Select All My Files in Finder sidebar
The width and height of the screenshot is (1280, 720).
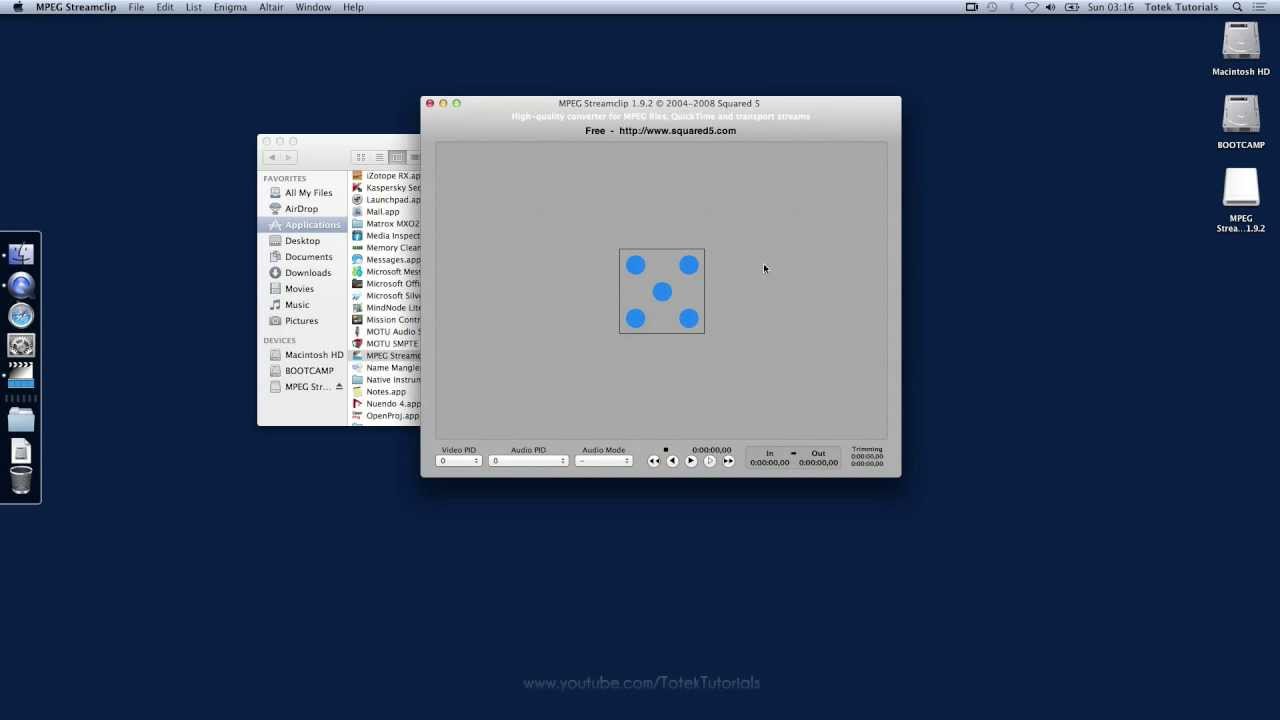tap(308, 193)
